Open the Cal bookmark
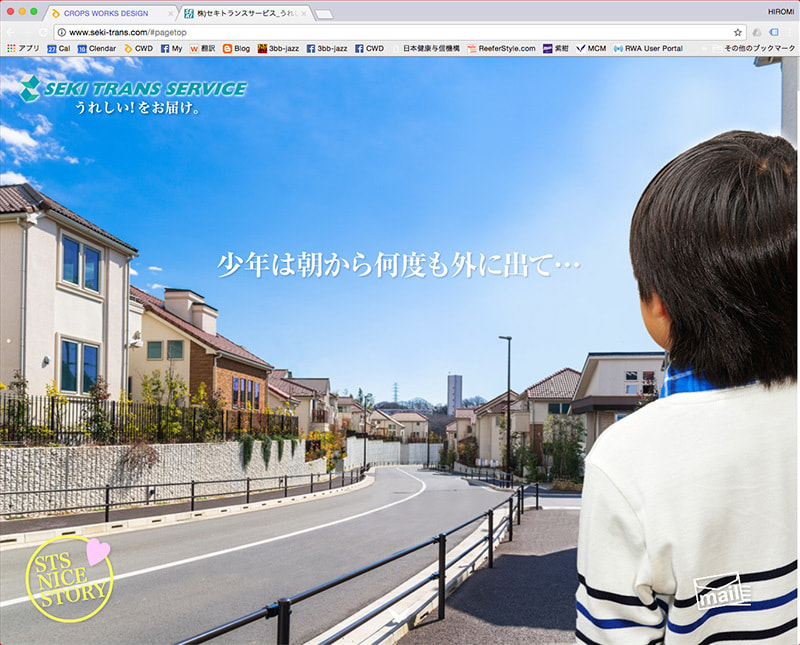This screenshot has width=800, height=645. click(58, 48)
